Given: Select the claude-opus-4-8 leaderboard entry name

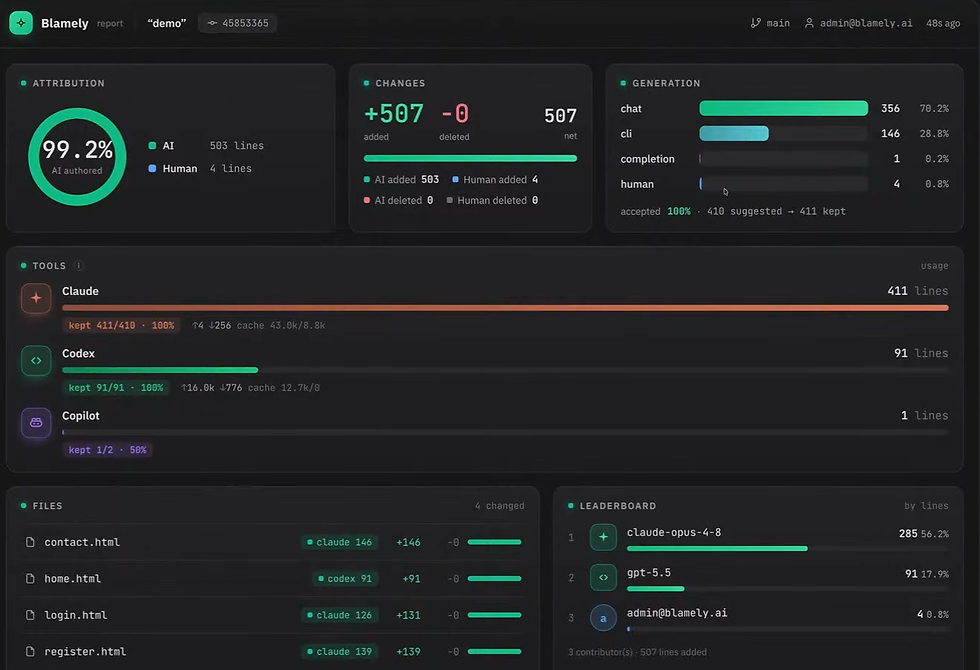Looking at the screenshot, I should click(674, 532).
